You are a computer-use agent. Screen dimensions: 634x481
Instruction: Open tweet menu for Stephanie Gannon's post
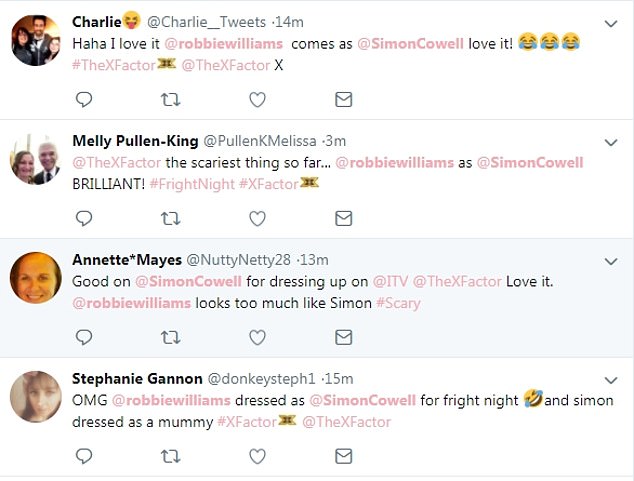(x=610, y=379)
